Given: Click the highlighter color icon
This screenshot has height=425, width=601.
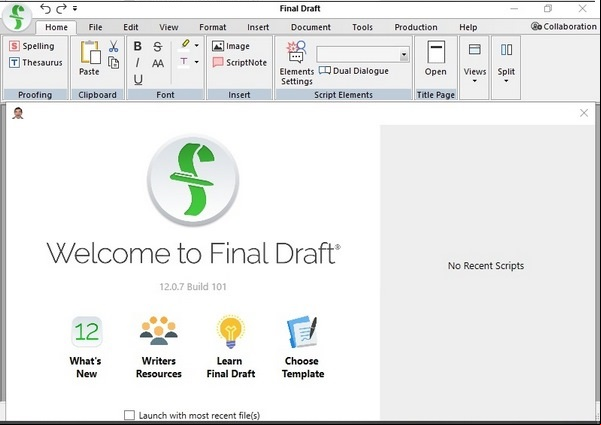Looking at the screenshot, I should click(184, 44).
